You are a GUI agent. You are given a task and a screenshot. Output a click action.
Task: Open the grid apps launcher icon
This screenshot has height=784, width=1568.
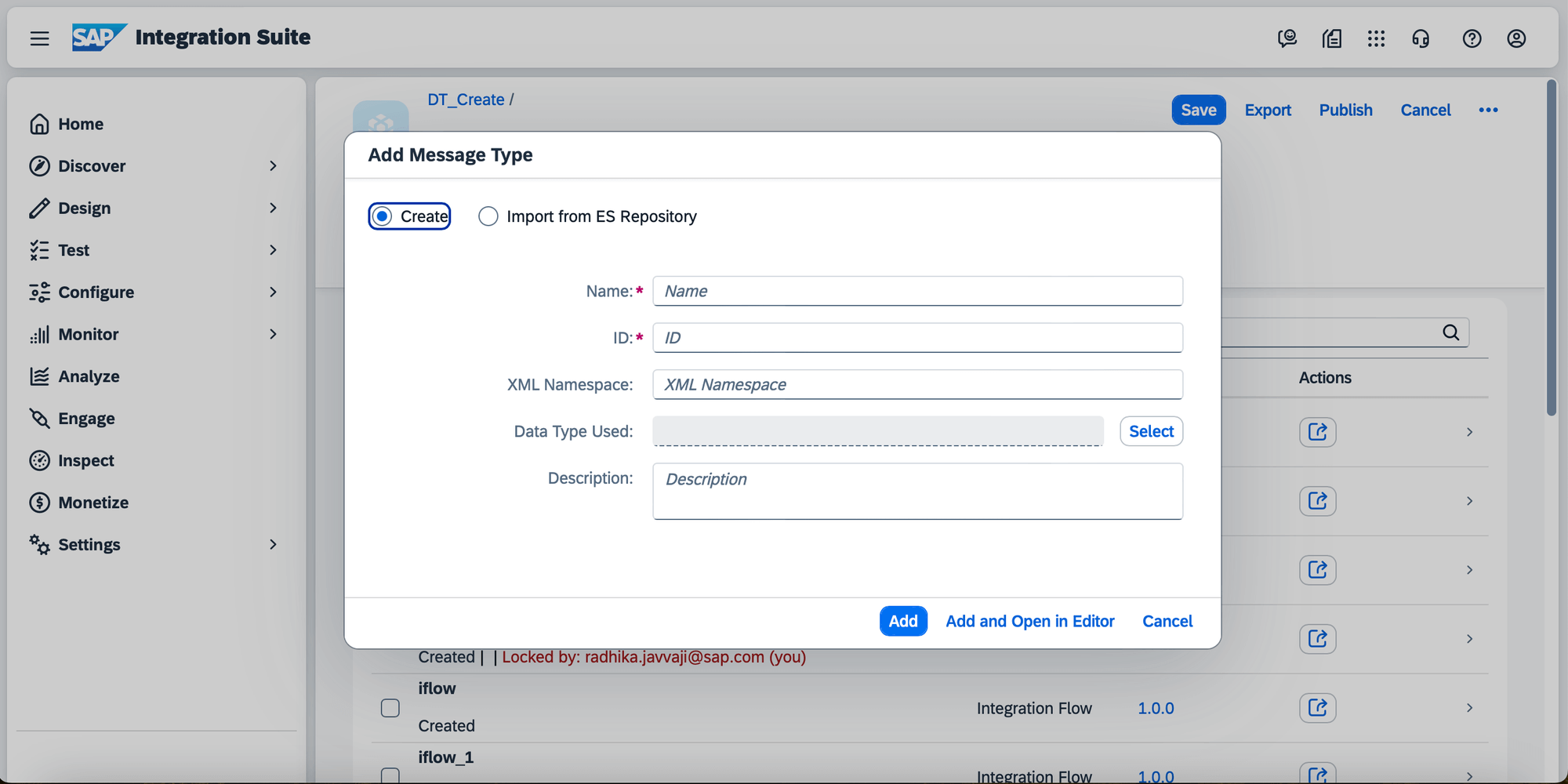pyautogui.click(x=1376, y=38)
